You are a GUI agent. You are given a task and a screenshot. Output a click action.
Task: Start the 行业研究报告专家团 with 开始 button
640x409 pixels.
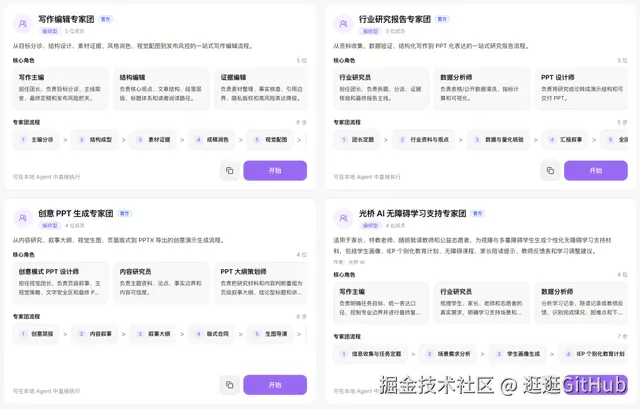[x=596, y=171]
